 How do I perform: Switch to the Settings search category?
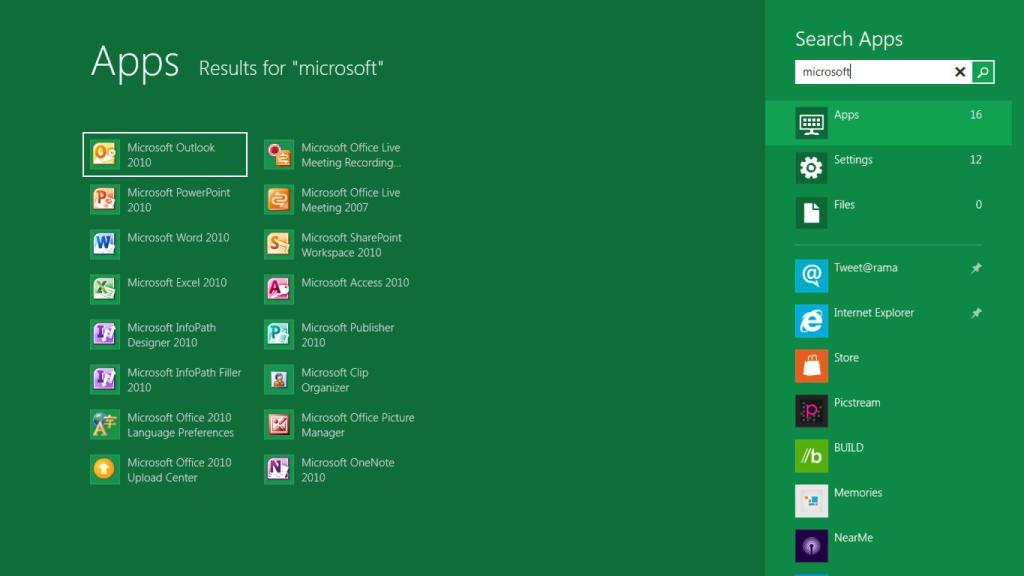[x=851, y=159]
